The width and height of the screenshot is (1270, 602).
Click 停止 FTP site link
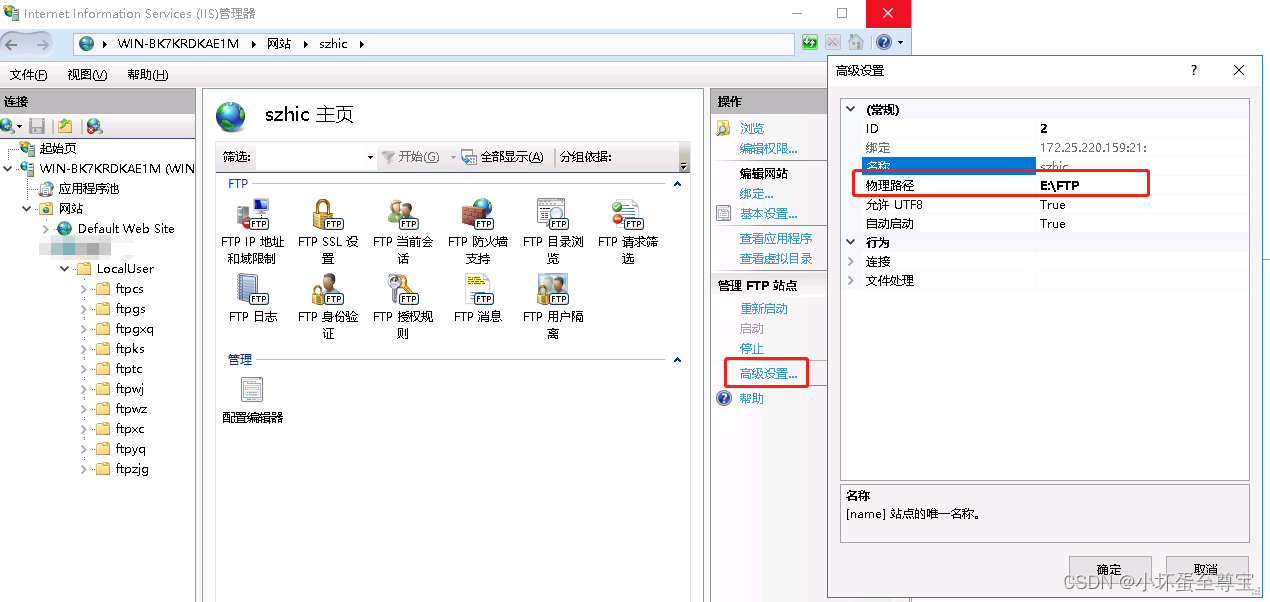coord(752,348)
